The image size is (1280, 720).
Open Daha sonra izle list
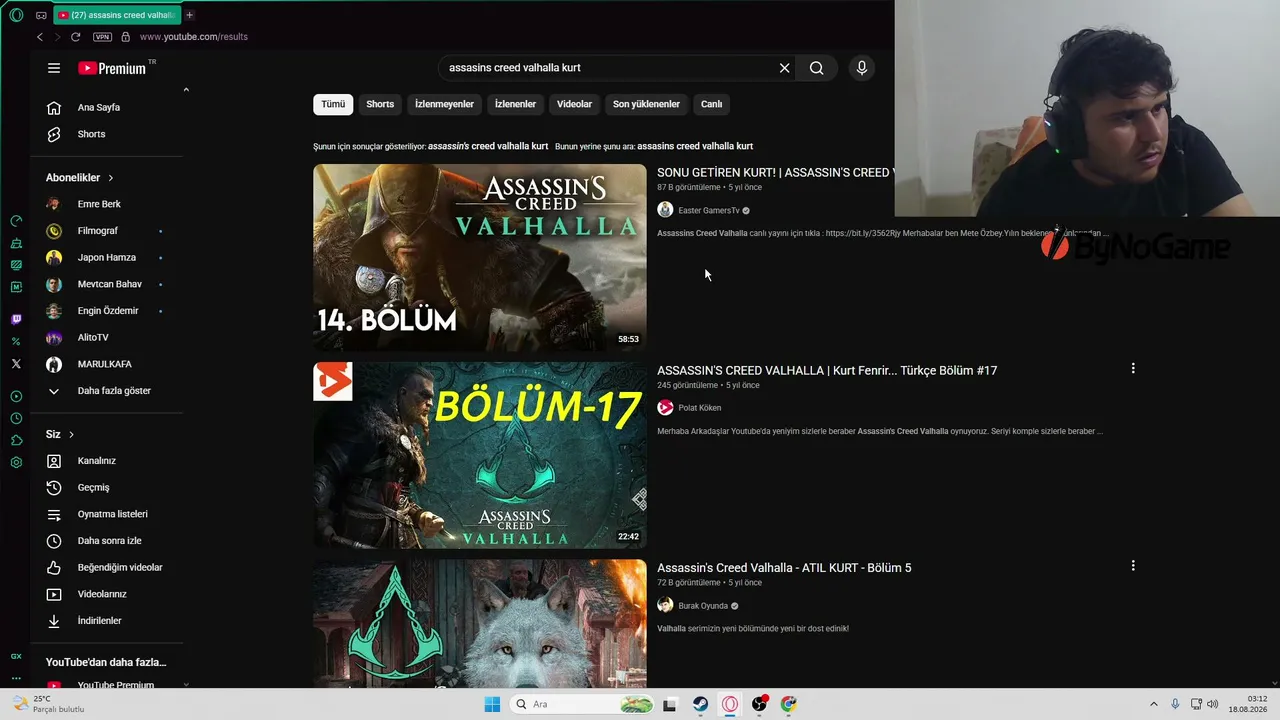click(110, 541)
